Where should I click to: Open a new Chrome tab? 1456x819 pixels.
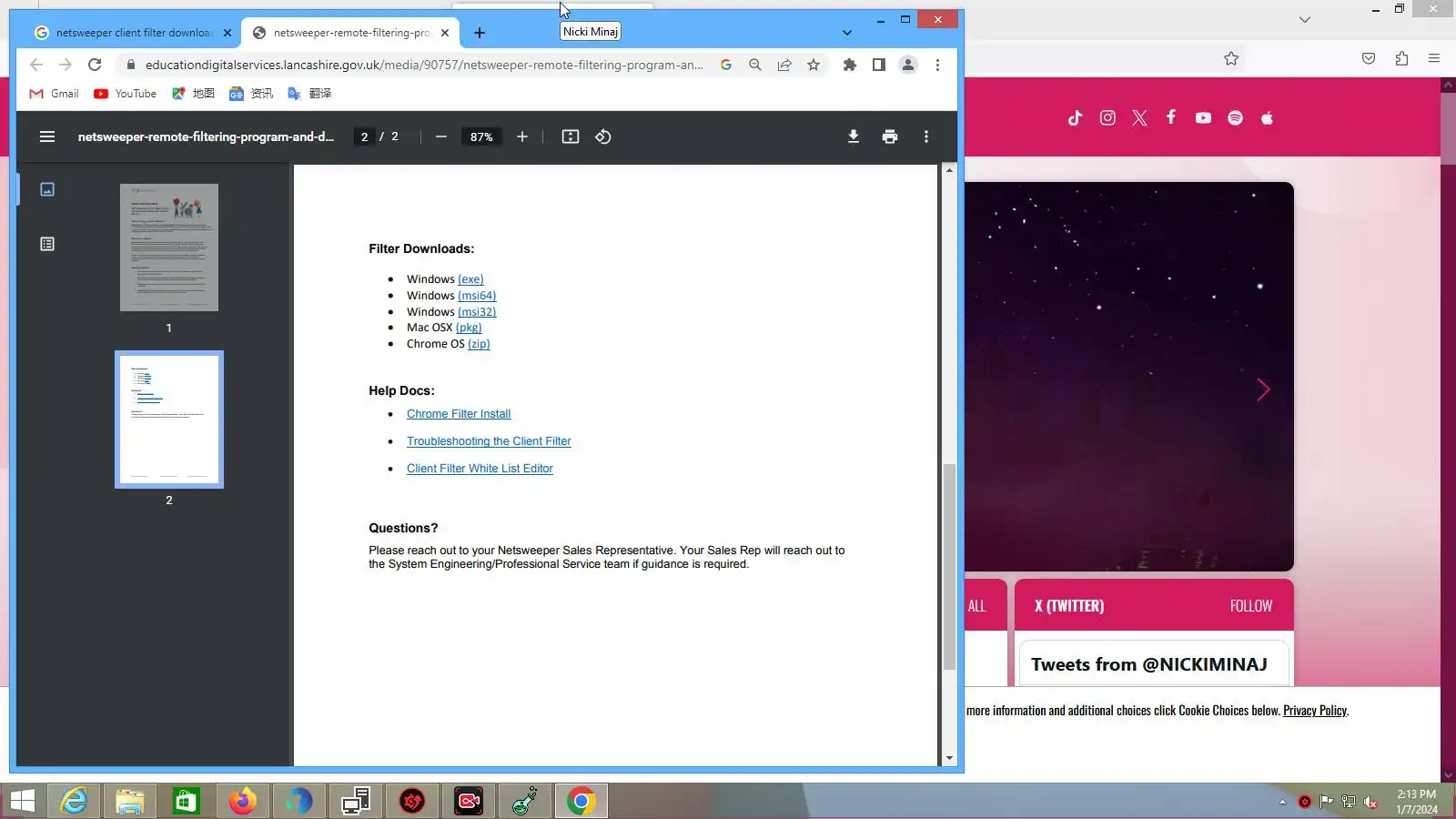point(480,33)
